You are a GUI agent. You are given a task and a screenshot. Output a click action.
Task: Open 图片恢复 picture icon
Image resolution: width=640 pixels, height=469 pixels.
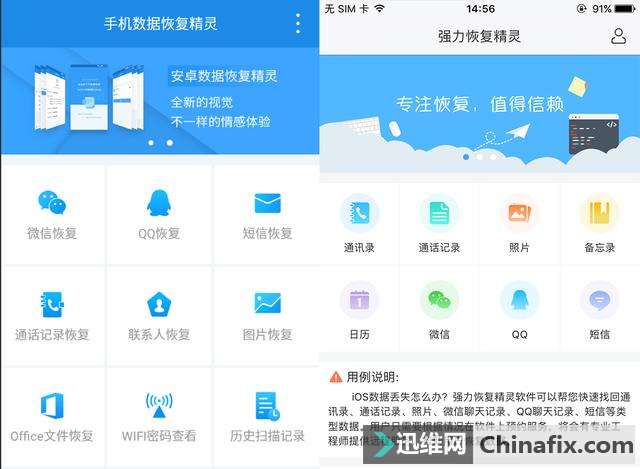point(267,303)
